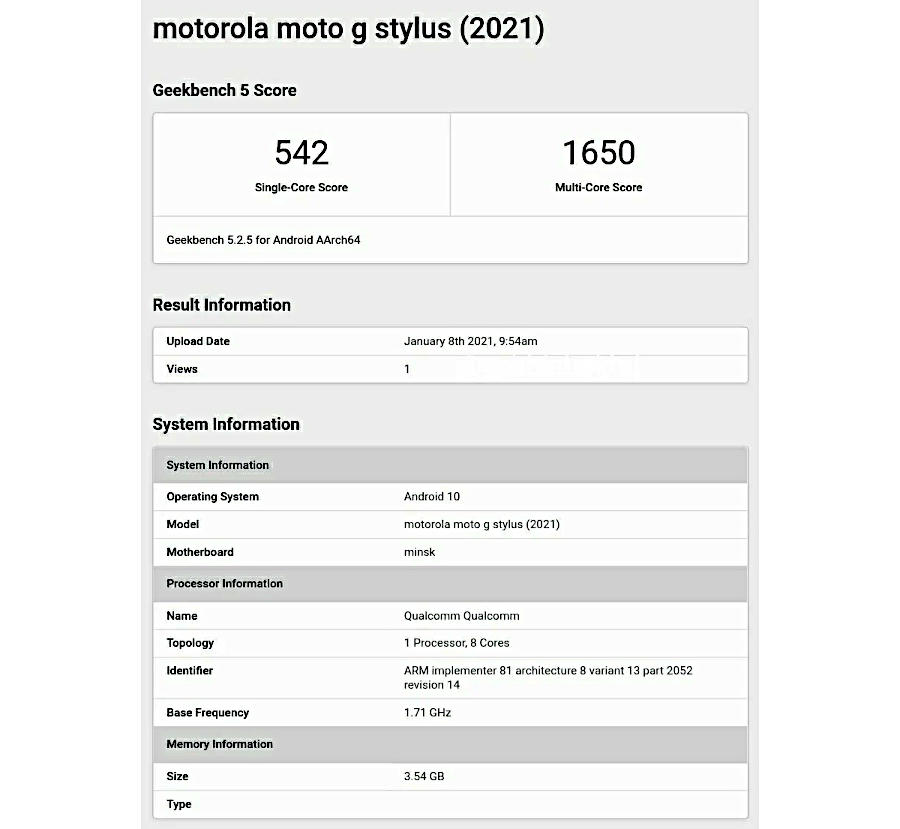Click the page title 'motorola moto g stylus (2021)'
Viewport: 900px width, 829px height.
tap(348, 29)
